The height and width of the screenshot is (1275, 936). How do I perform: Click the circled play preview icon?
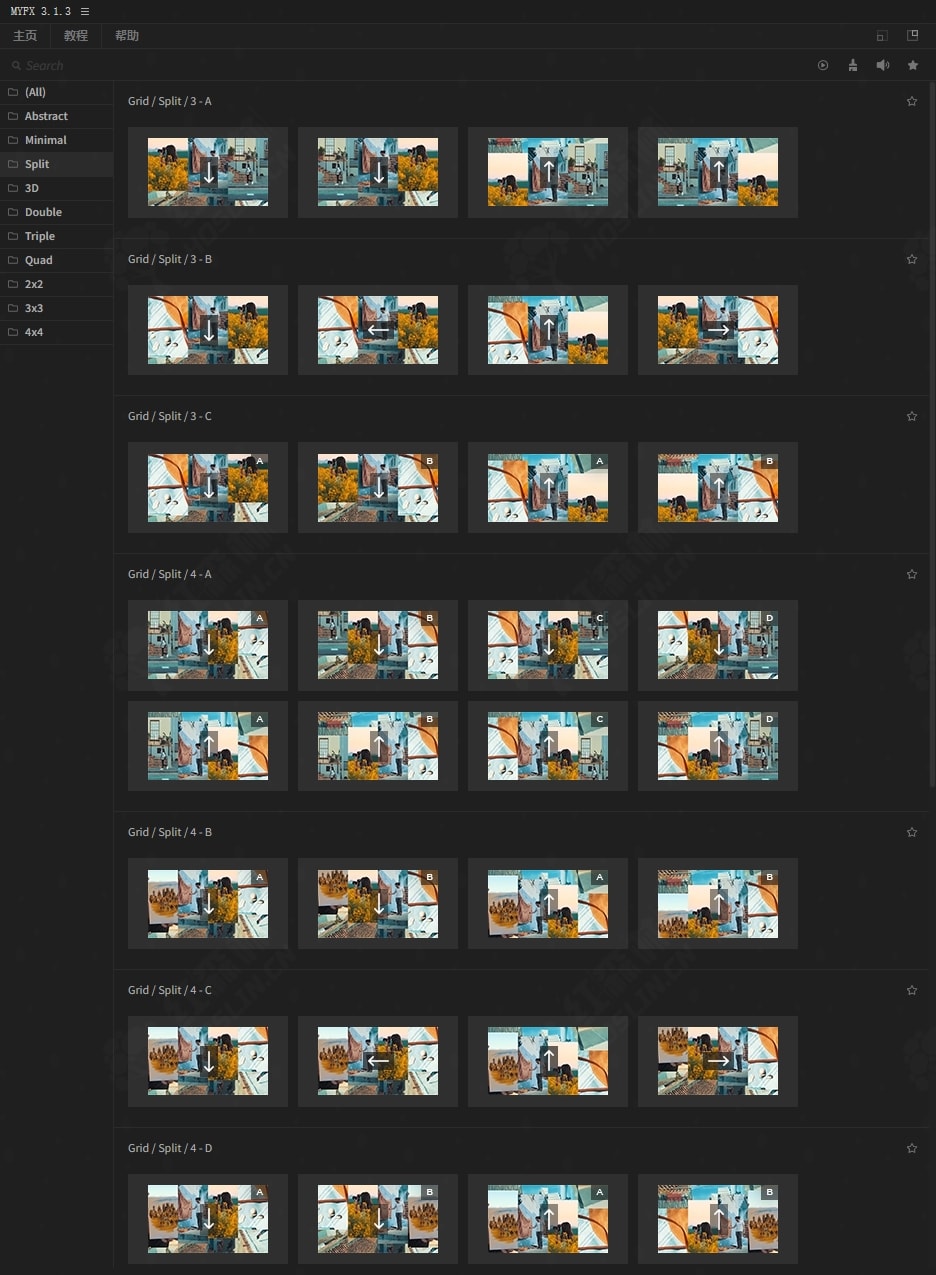click(823, 65)
